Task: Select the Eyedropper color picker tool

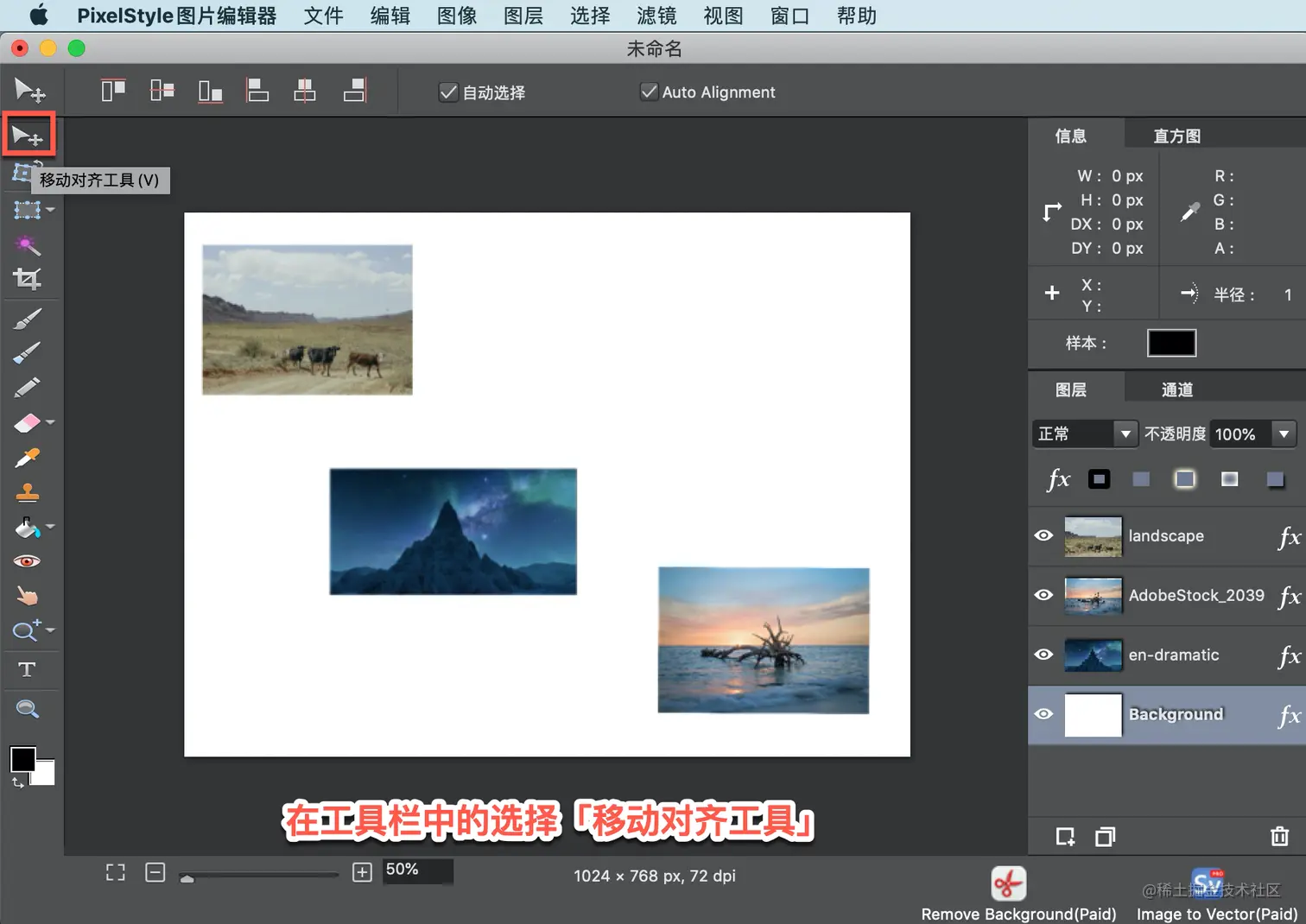Action: coord(27,458)
